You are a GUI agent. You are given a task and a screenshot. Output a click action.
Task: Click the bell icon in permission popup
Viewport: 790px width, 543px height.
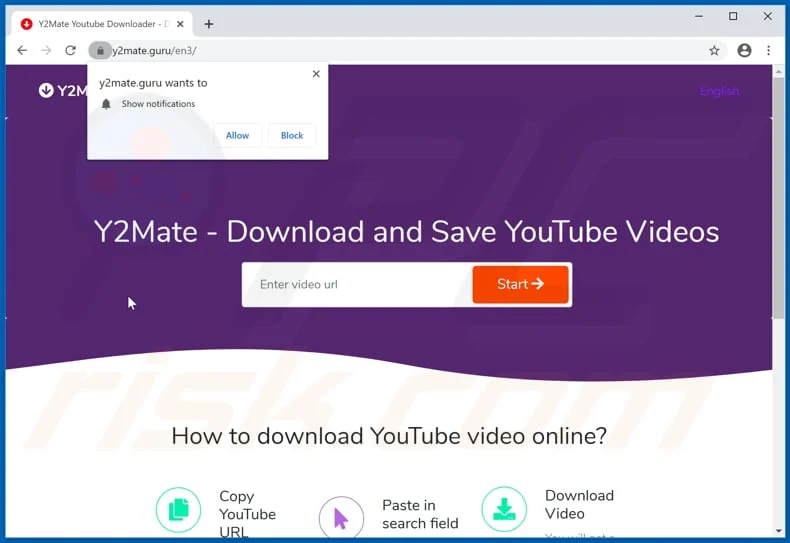(106, 104)
